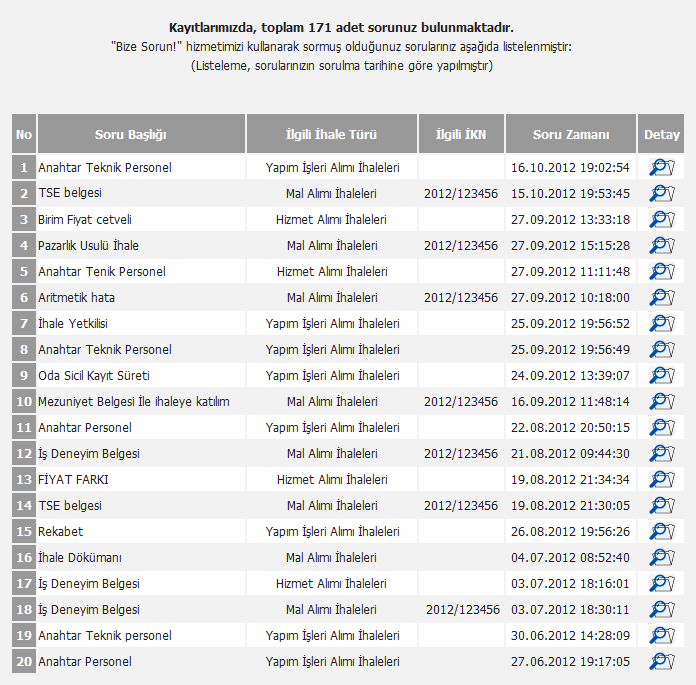The width and height of the screenshot is (696, 685).
Task: Select the title 'Pazarlık Usulü İhale'
Action: point(88,245)
